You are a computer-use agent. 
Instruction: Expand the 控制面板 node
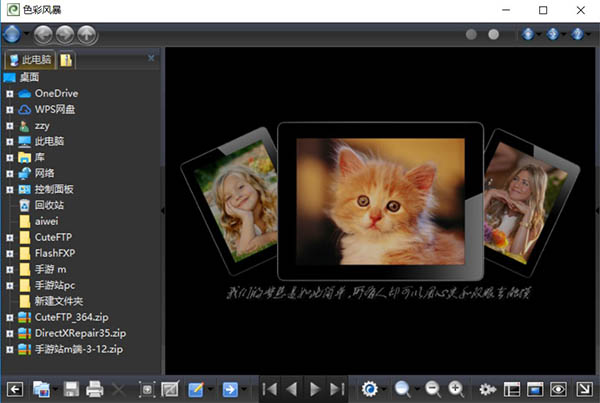click(10, 190)
